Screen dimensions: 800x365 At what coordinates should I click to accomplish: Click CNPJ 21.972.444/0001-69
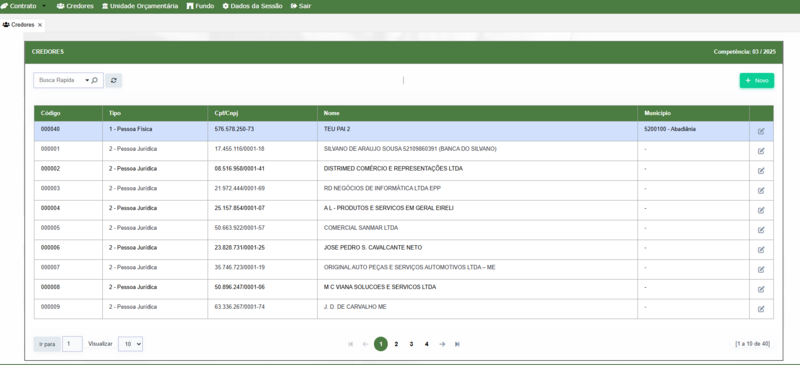[239, 188]
